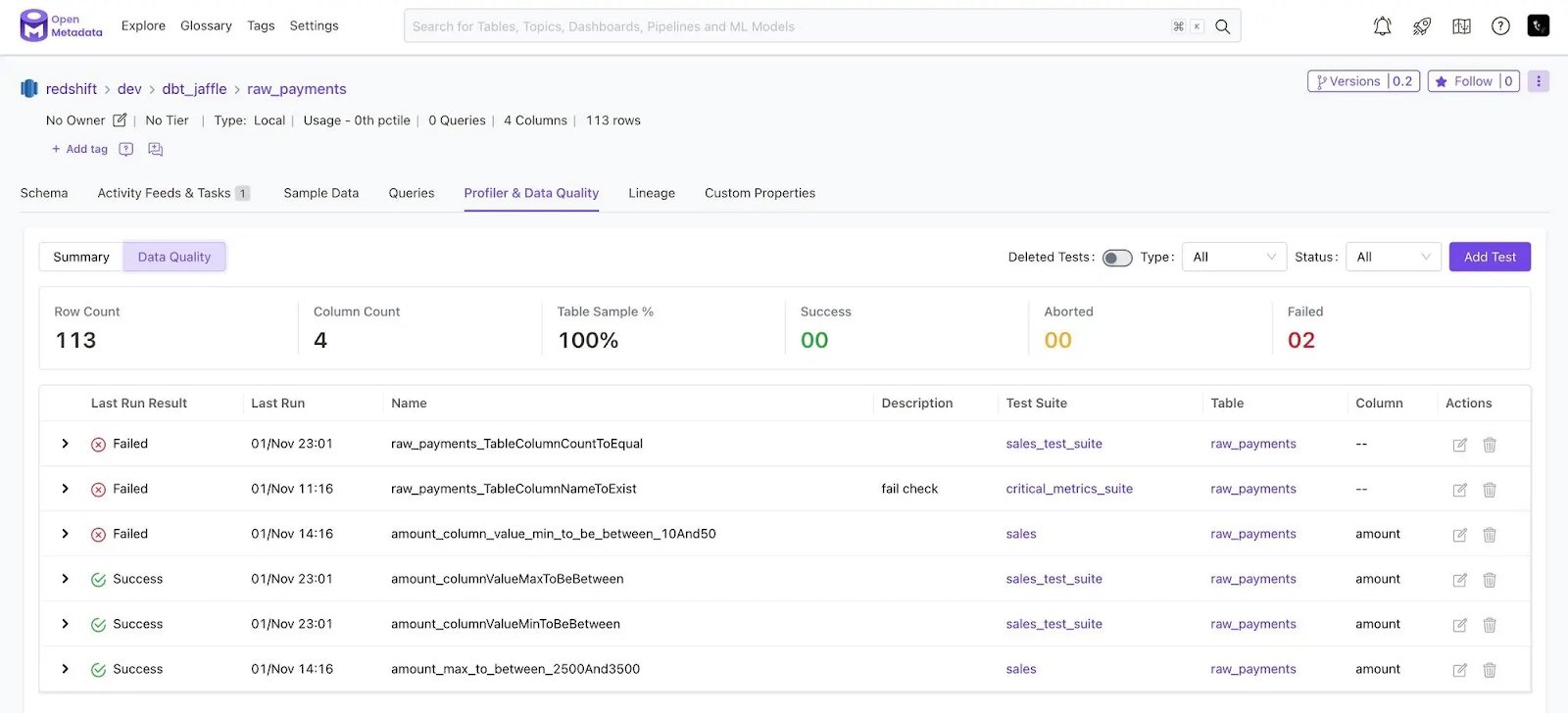Edit the amount_columnValueMaxToBeBetween test
The width and height of the screenshot is (1568, 713).
pos(1459,580)
